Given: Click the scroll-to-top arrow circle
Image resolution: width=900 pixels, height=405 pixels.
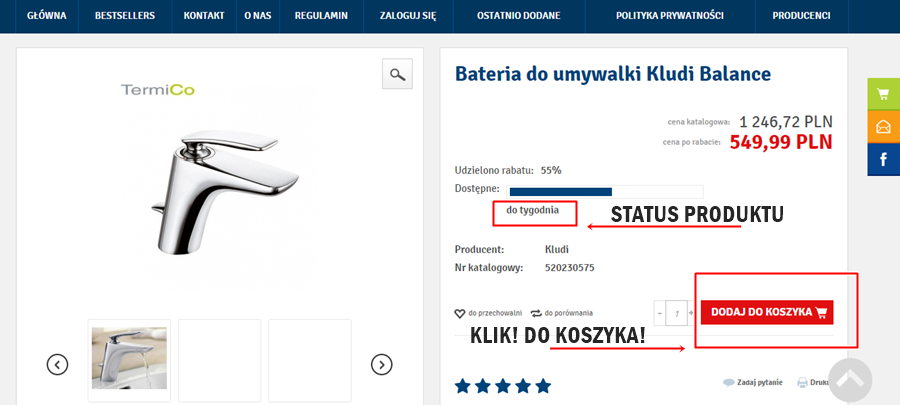Looking at the screenshot, I should 850,380.
